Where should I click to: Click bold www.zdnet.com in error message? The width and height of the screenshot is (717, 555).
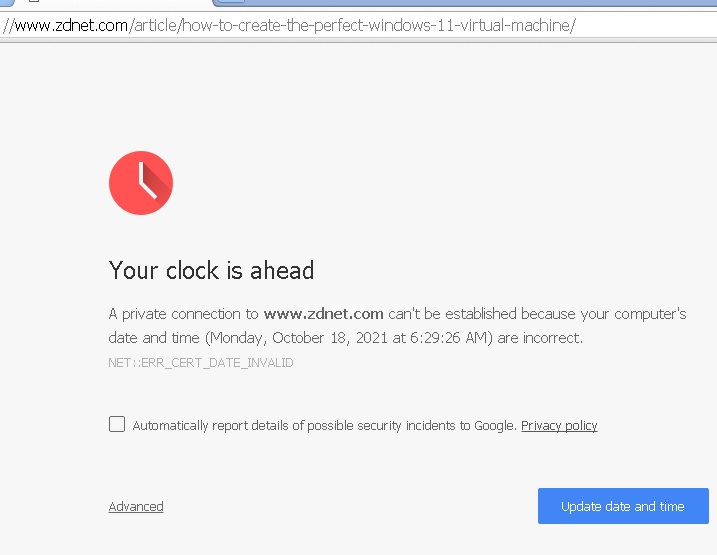323,314
